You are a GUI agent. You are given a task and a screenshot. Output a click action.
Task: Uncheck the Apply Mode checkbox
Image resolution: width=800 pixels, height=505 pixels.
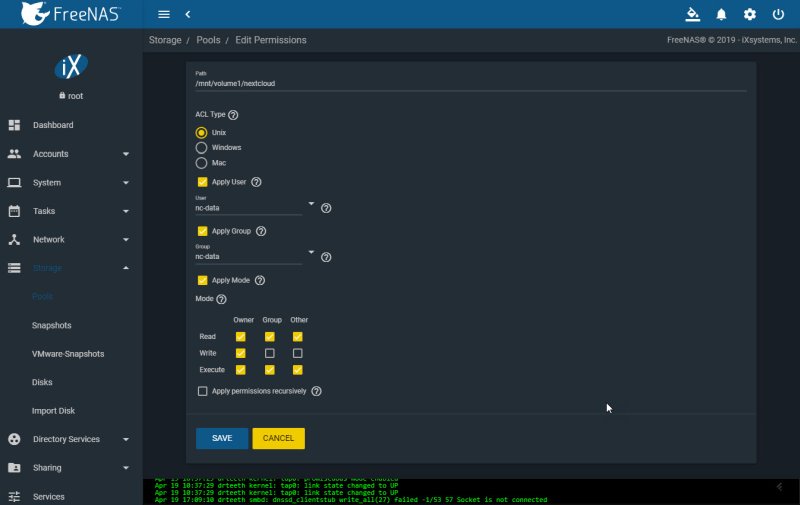pos(203,280)
